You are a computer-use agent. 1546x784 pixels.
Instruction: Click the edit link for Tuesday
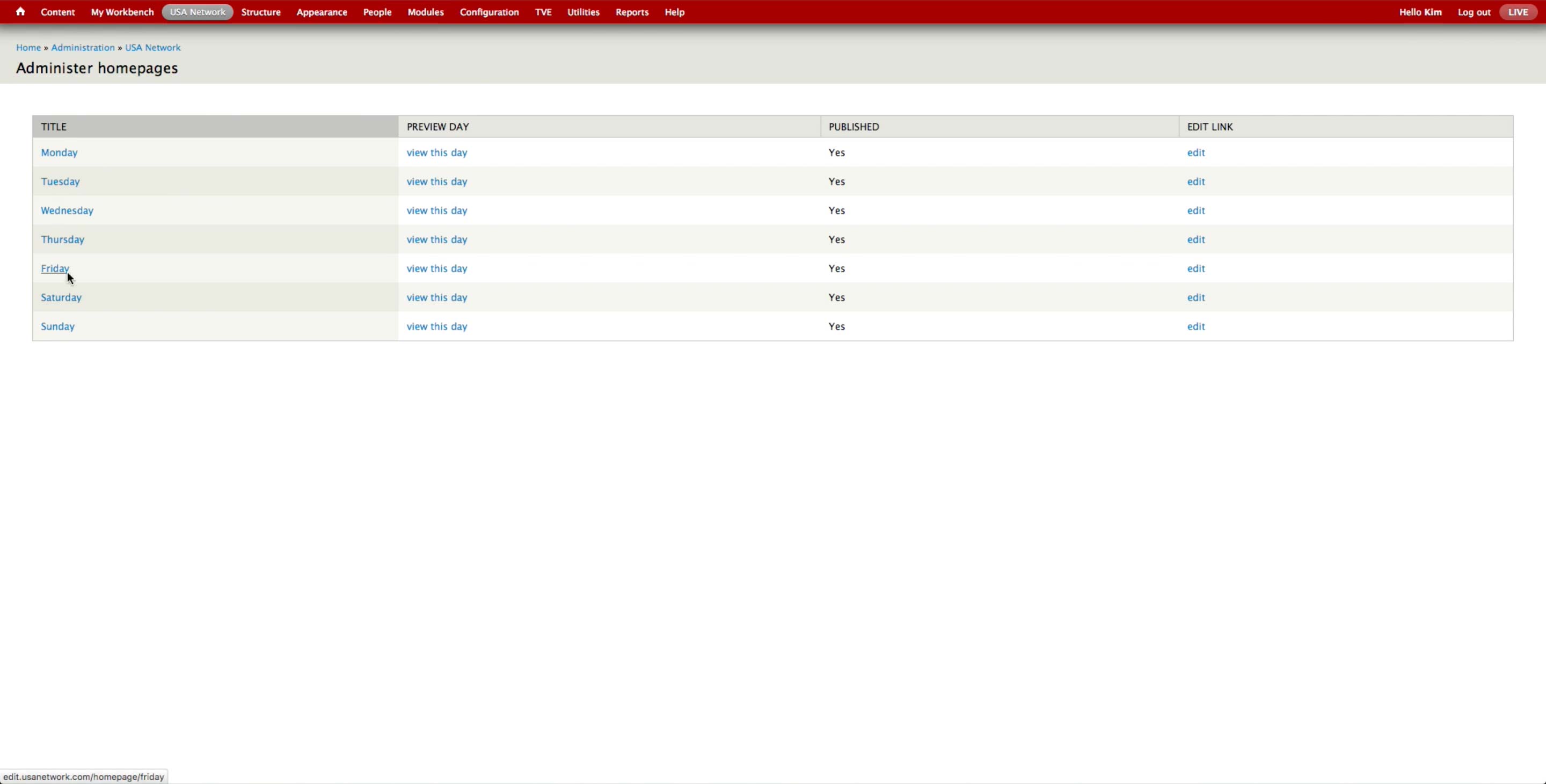coord(1195,182)
